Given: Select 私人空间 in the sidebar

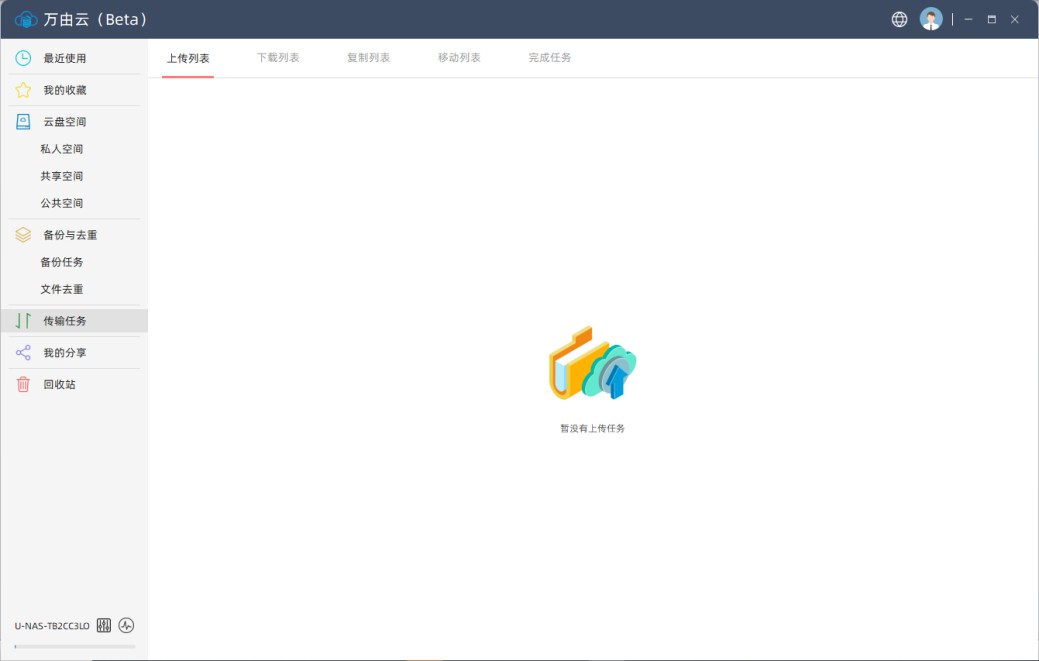Looking at the screenshot, I should [x=62, y=149].
